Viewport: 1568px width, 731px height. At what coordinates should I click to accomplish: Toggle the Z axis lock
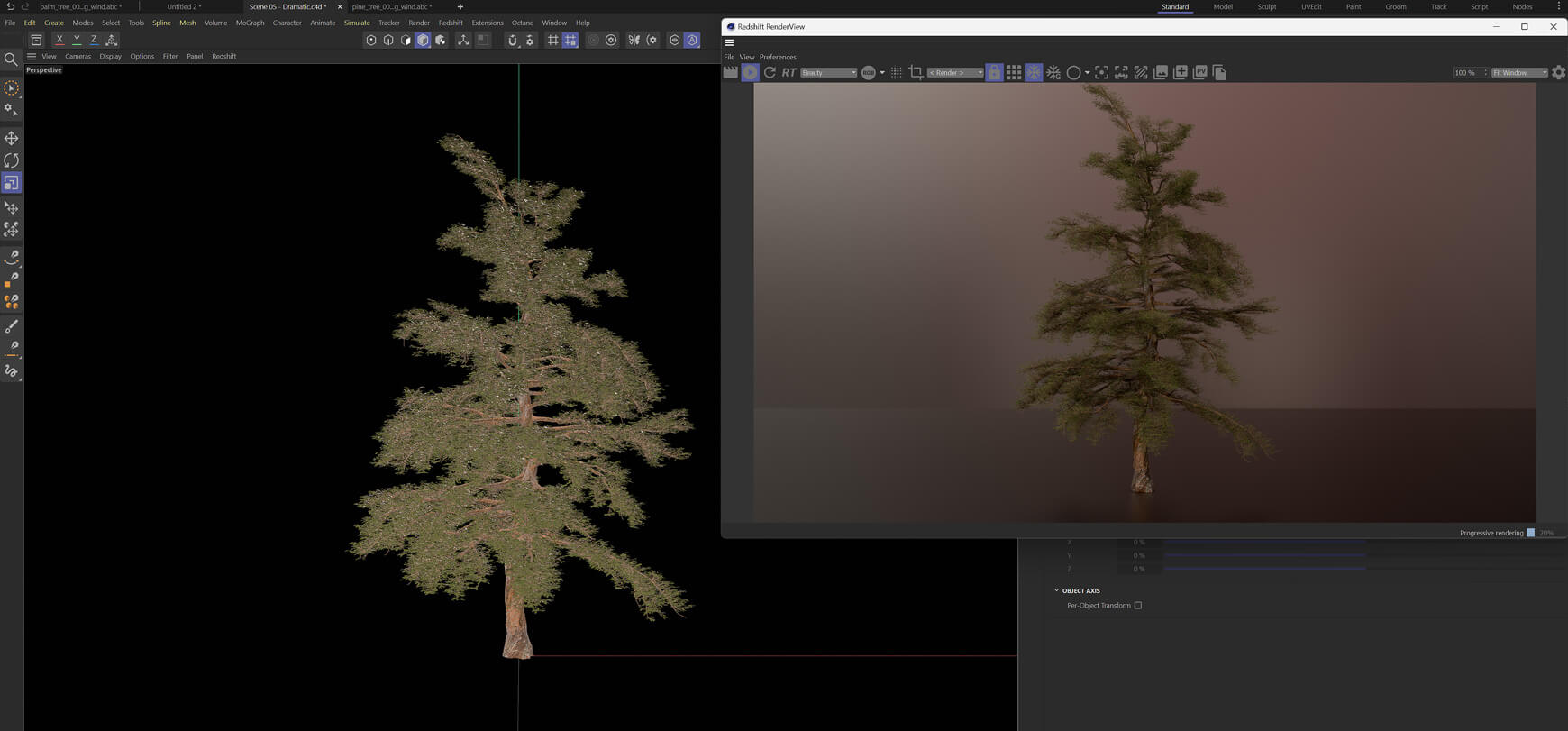click(94, 40)
